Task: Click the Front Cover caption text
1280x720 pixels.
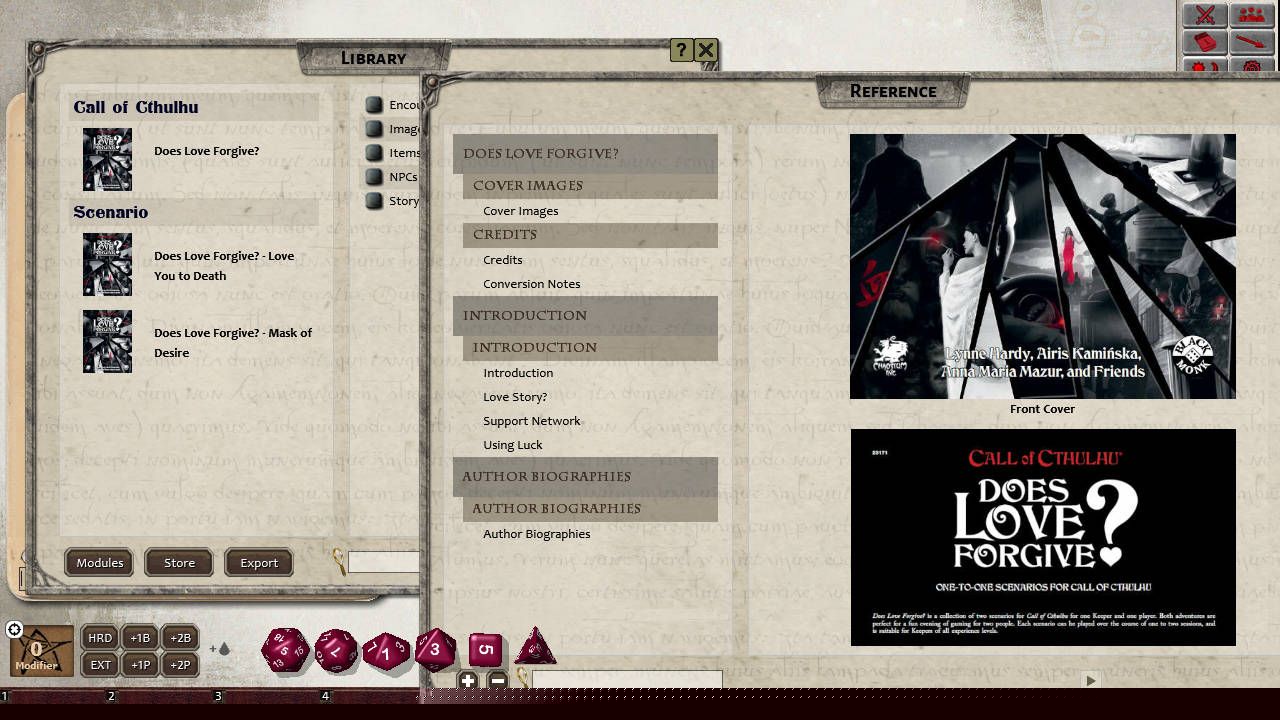Action: [x=1042, y=409]
